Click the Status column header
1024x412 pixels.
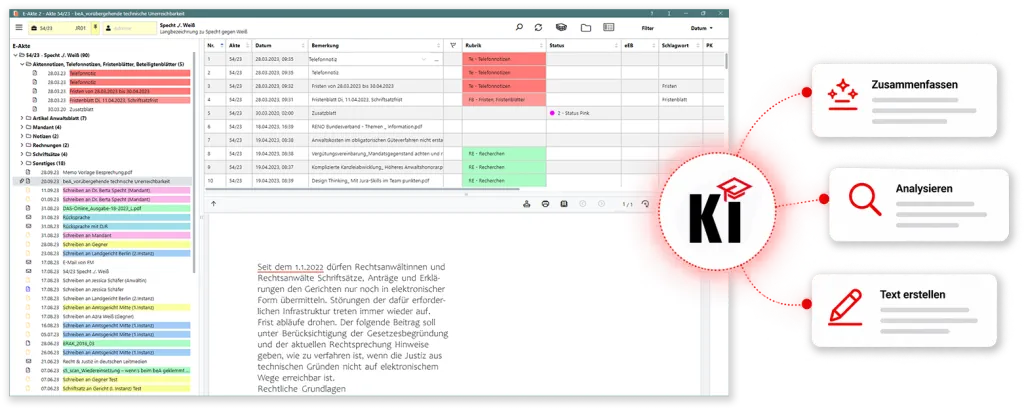[x=584, y=45]
